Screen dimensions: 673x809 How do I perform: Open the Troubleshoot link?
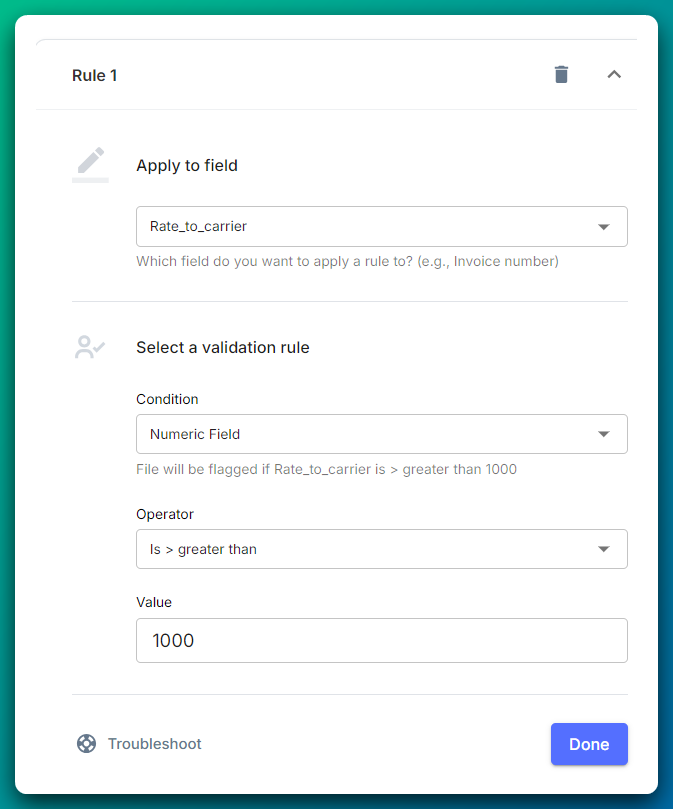click(x=153, y=744)
